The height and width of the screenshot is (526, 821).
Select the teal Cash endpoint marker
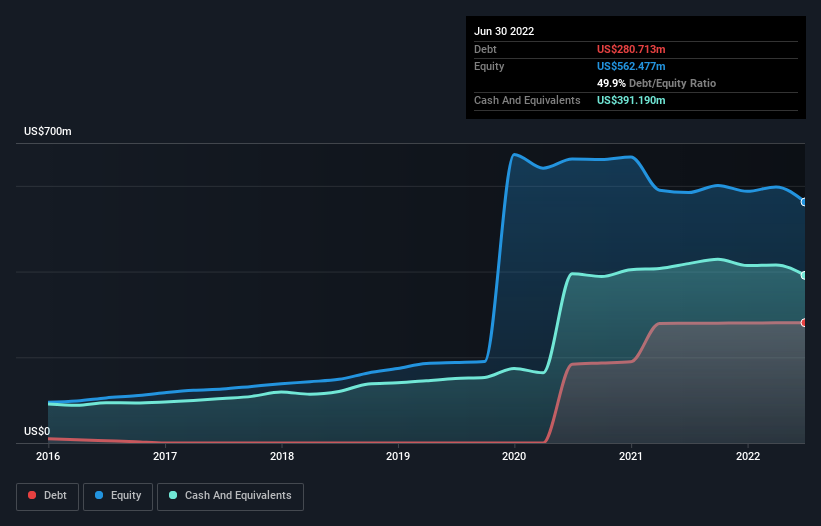click(x=804, y=275)
